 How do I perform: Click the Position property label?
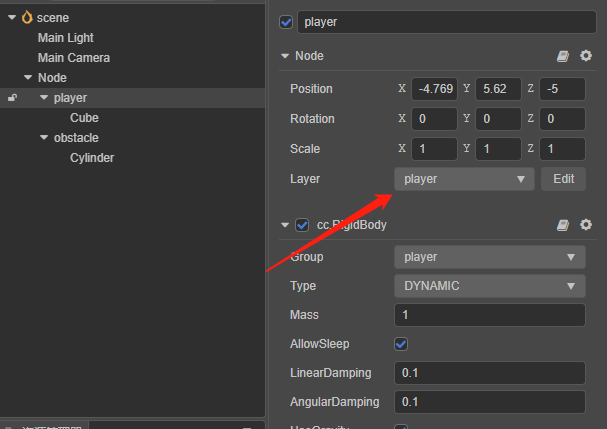[311, 89]
